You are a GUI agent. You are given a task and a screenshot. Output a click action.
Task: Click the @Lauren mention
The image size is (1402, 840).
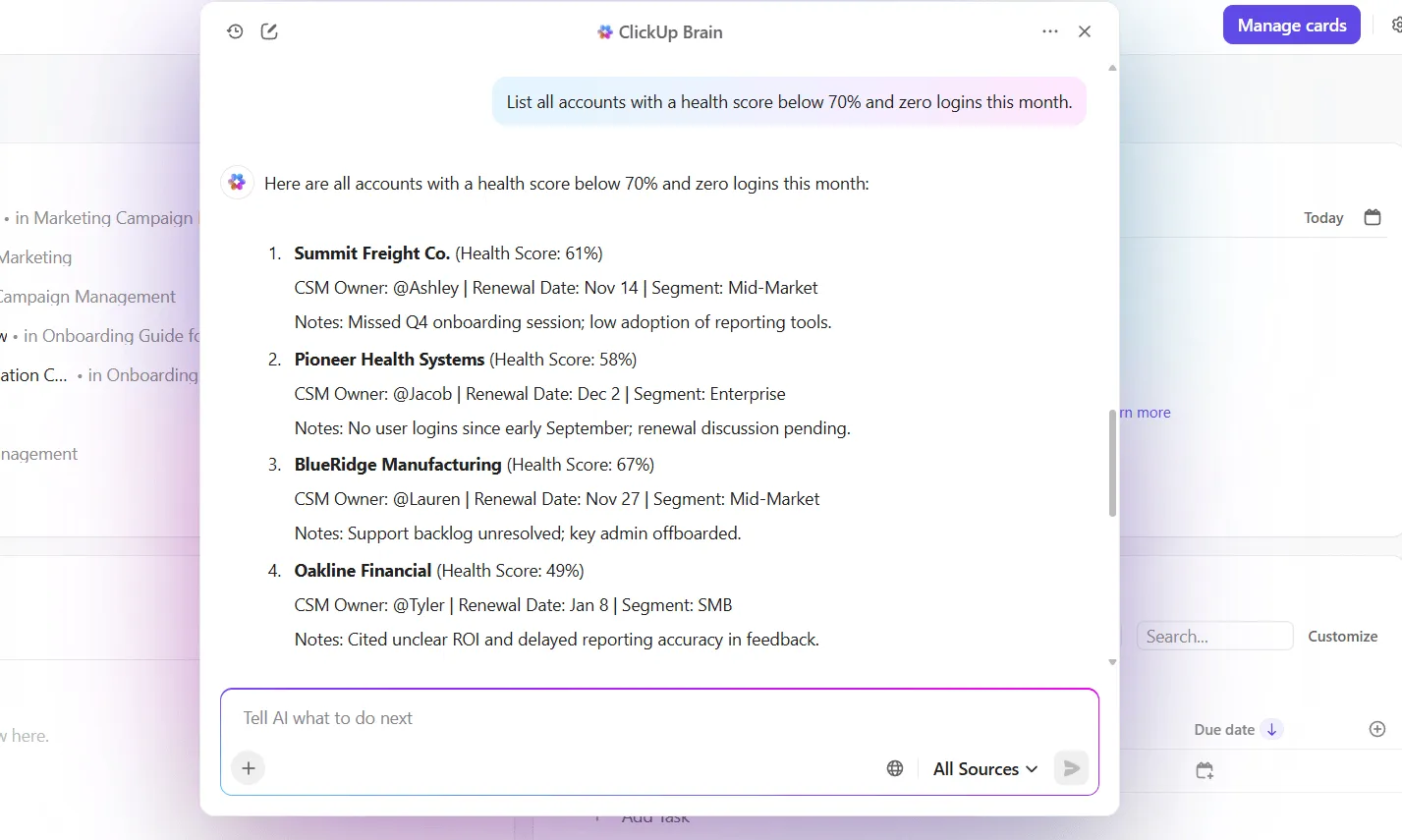point(426,499)
